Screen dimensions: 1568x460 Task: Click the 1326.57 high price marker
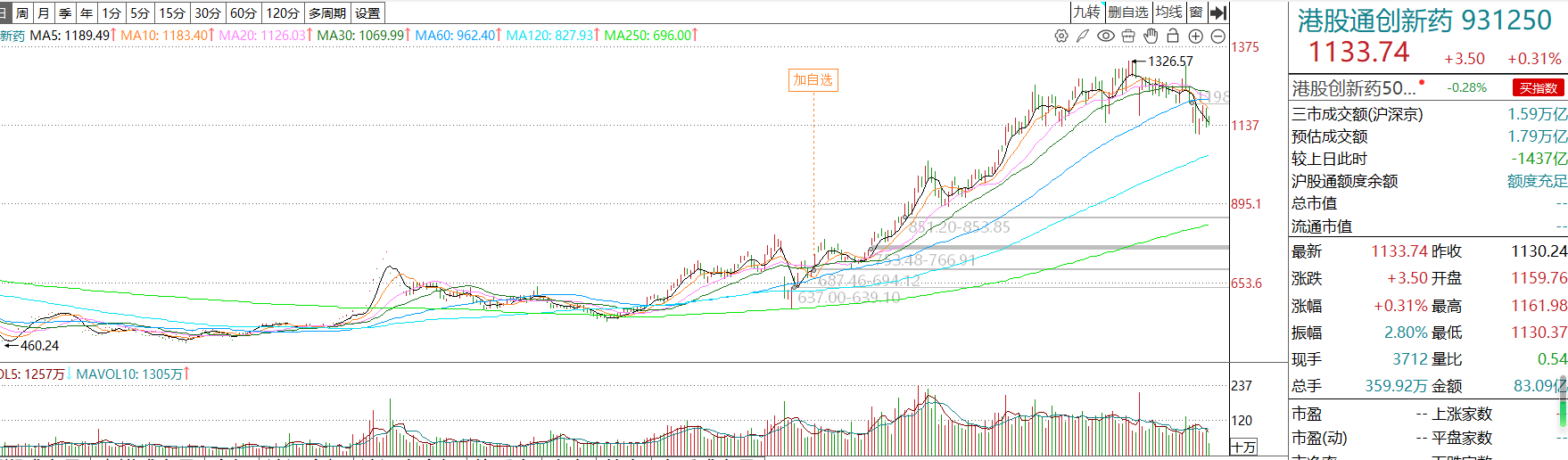pos(1170,62)
